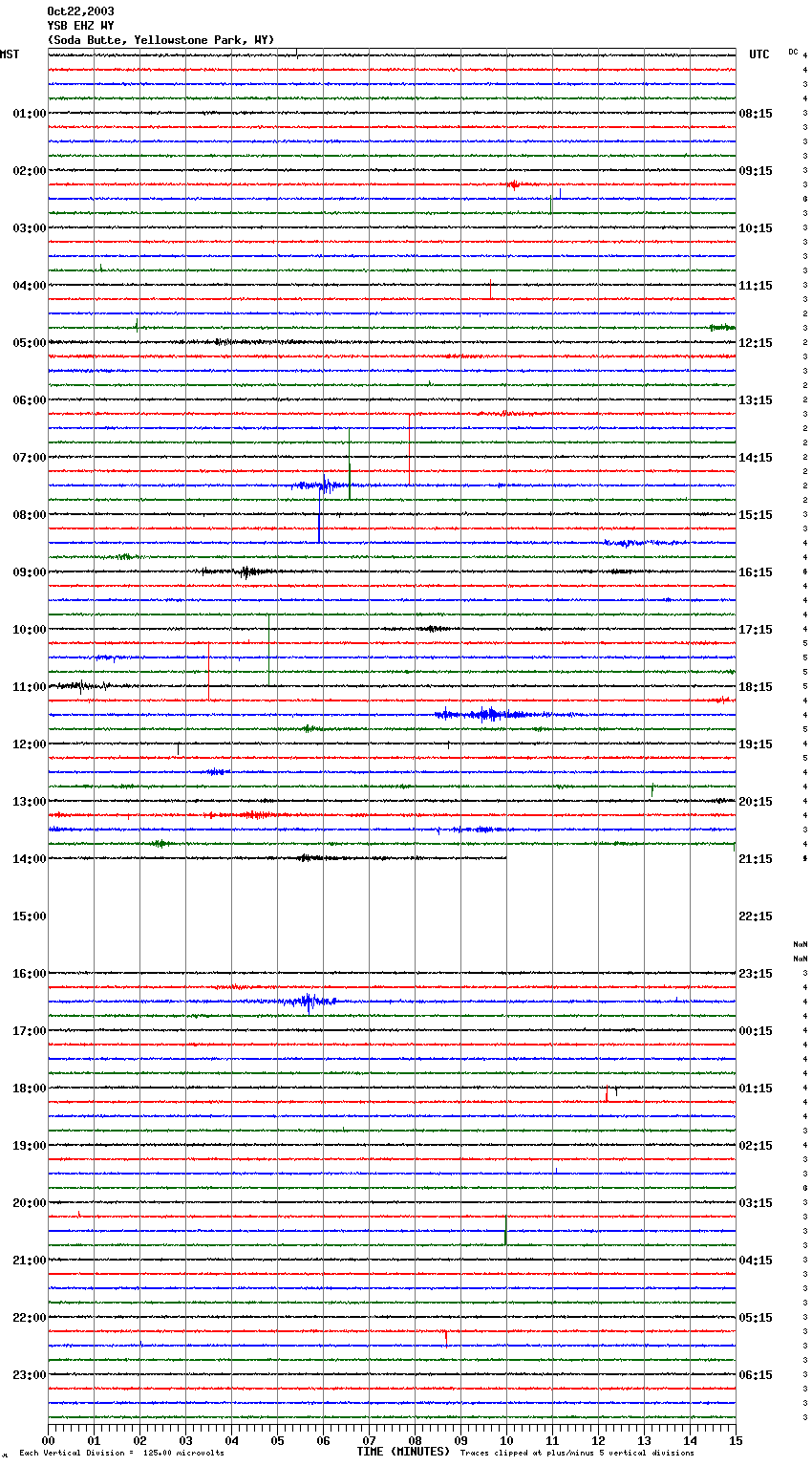Click the 08:15 UTC time label
The height and width of the screenshot is (1466, 812).
[756, 114]
